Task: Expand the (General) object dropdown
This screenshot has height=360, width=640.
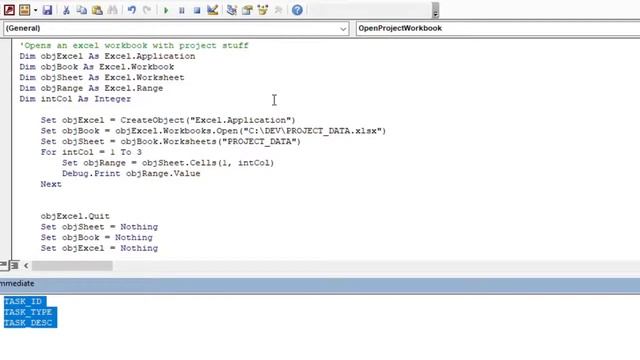Action: 343,29
